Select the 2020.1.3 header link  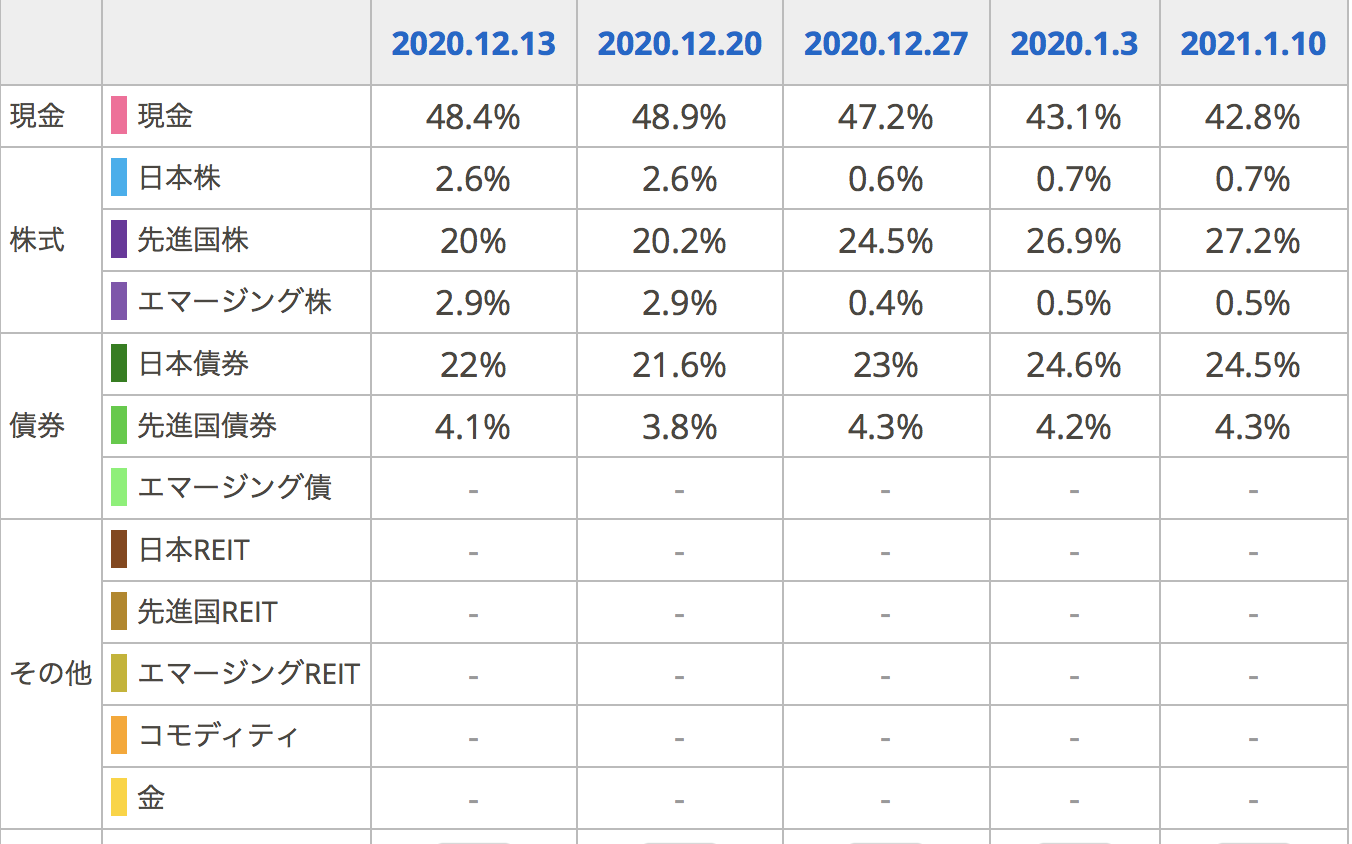point(1074,44)
